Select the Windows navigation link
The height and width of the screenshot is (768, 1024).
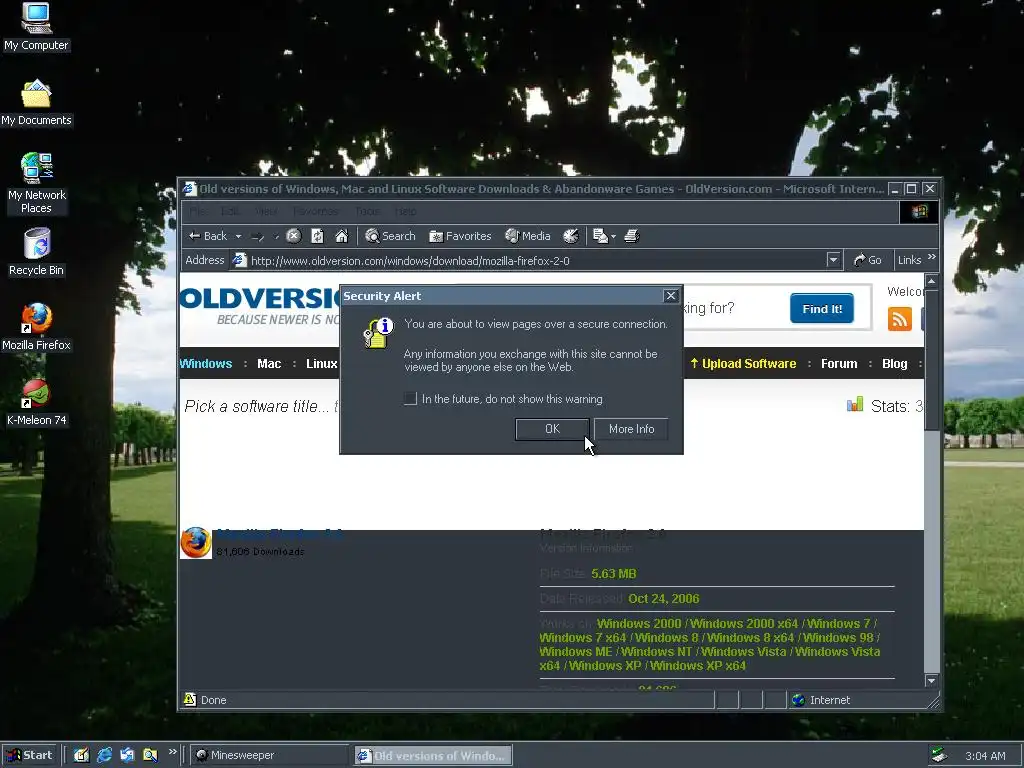coord(206,364)
